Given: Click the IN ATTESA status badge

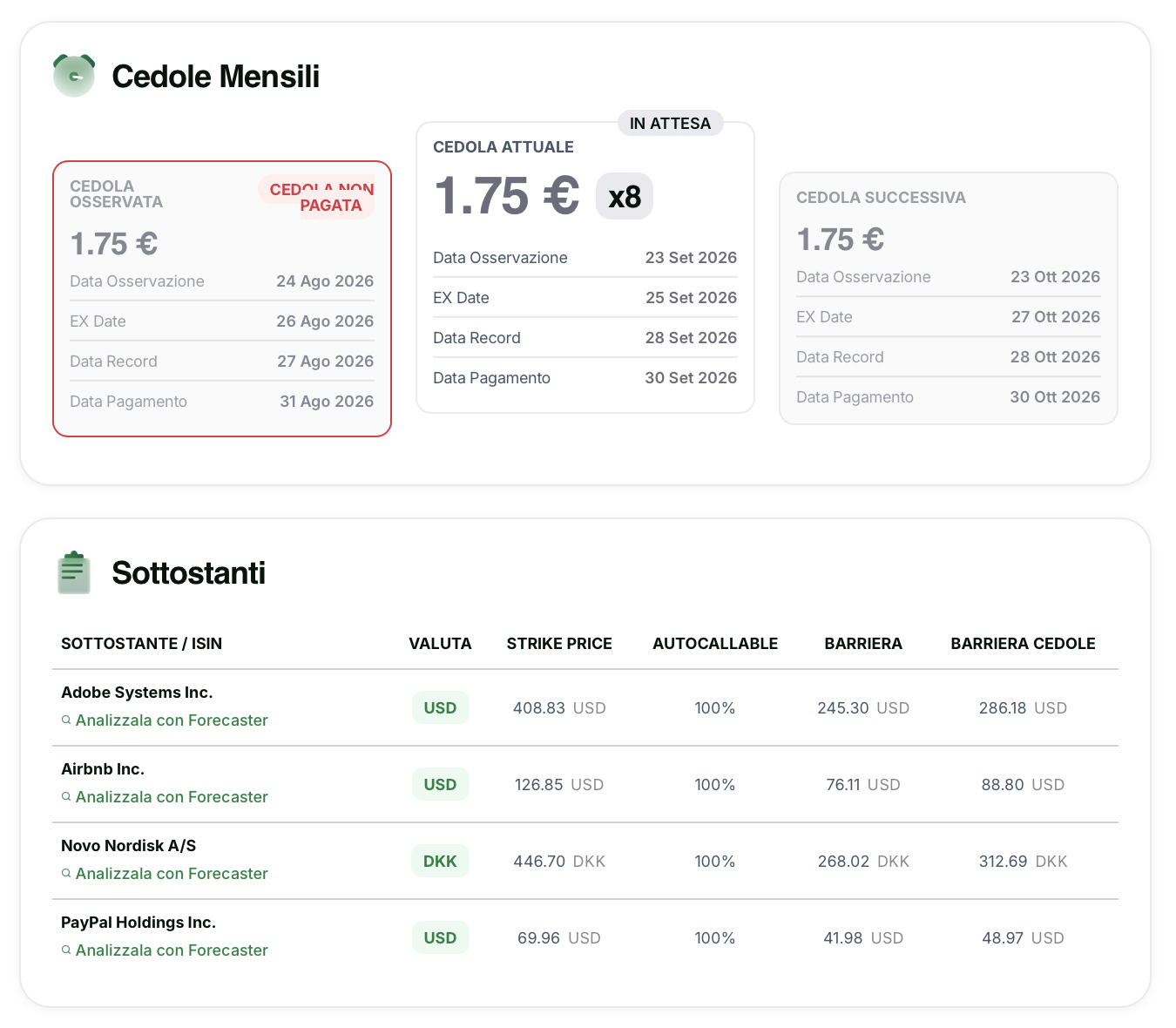Looking at the screenshot, I should click(670, 123).
